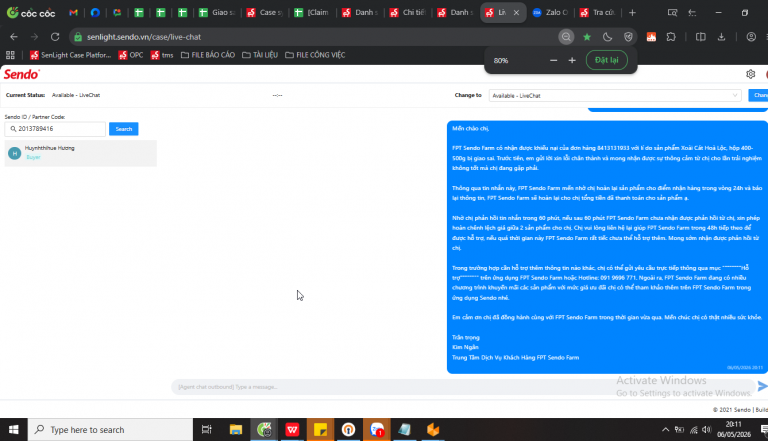Image resolution: width=768 pixels, height=441 pixels.
Task: Open a new browser tab
Action: [x=632, y=13]
